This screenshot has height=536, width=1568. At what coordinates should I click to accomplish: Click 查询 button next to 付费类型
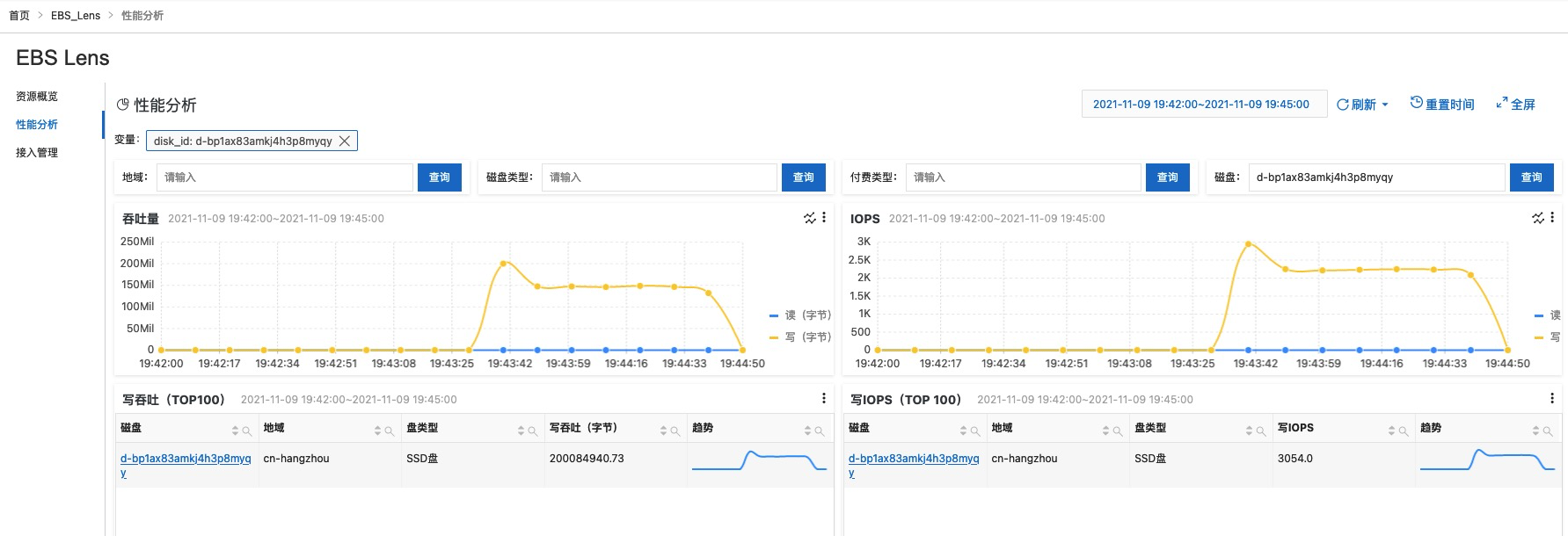click(x=1168, y=177)
